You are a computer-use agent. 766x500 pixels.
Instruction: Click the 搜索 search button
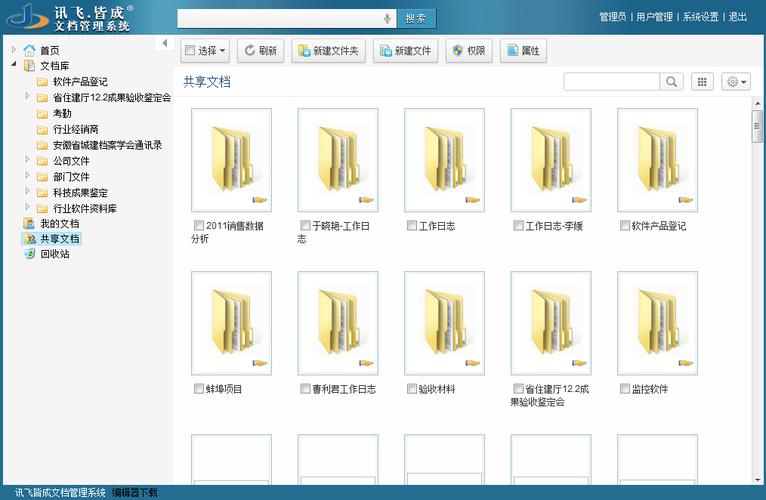pyautogui.click(x=416, y=19)
